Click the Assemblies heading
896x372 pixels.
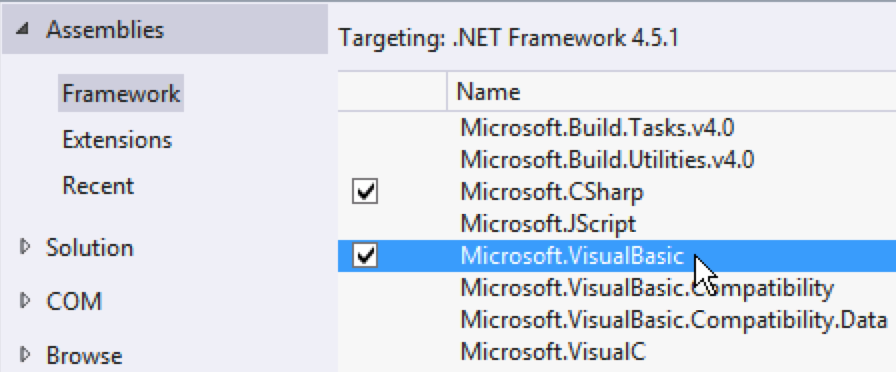[x=105, y=30]
